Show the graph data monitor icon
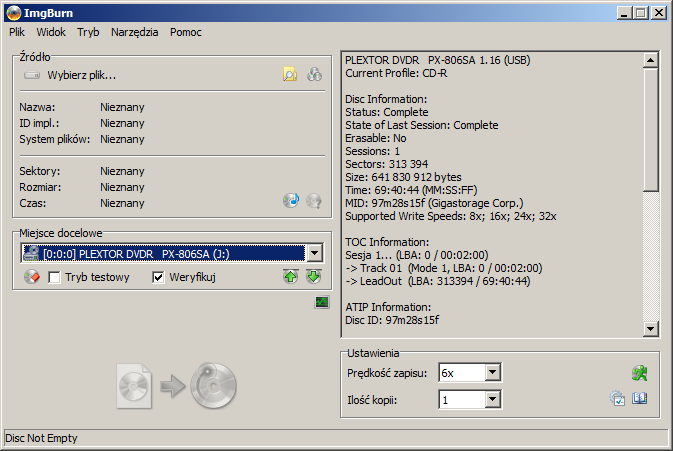673x451 pixels. [x=322, y=302]
